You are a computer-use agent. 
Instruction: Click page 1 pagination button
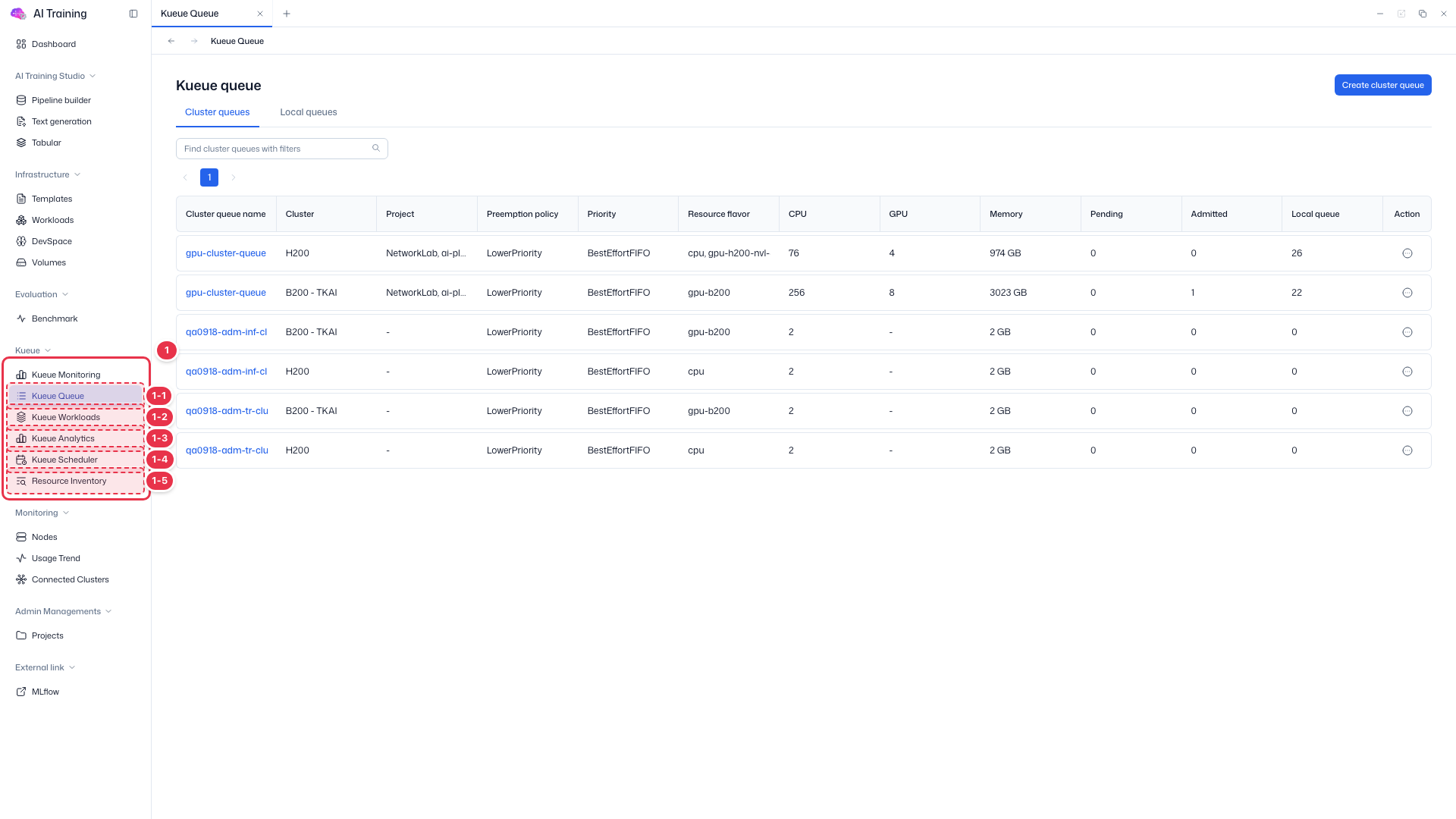click(209, 177)
